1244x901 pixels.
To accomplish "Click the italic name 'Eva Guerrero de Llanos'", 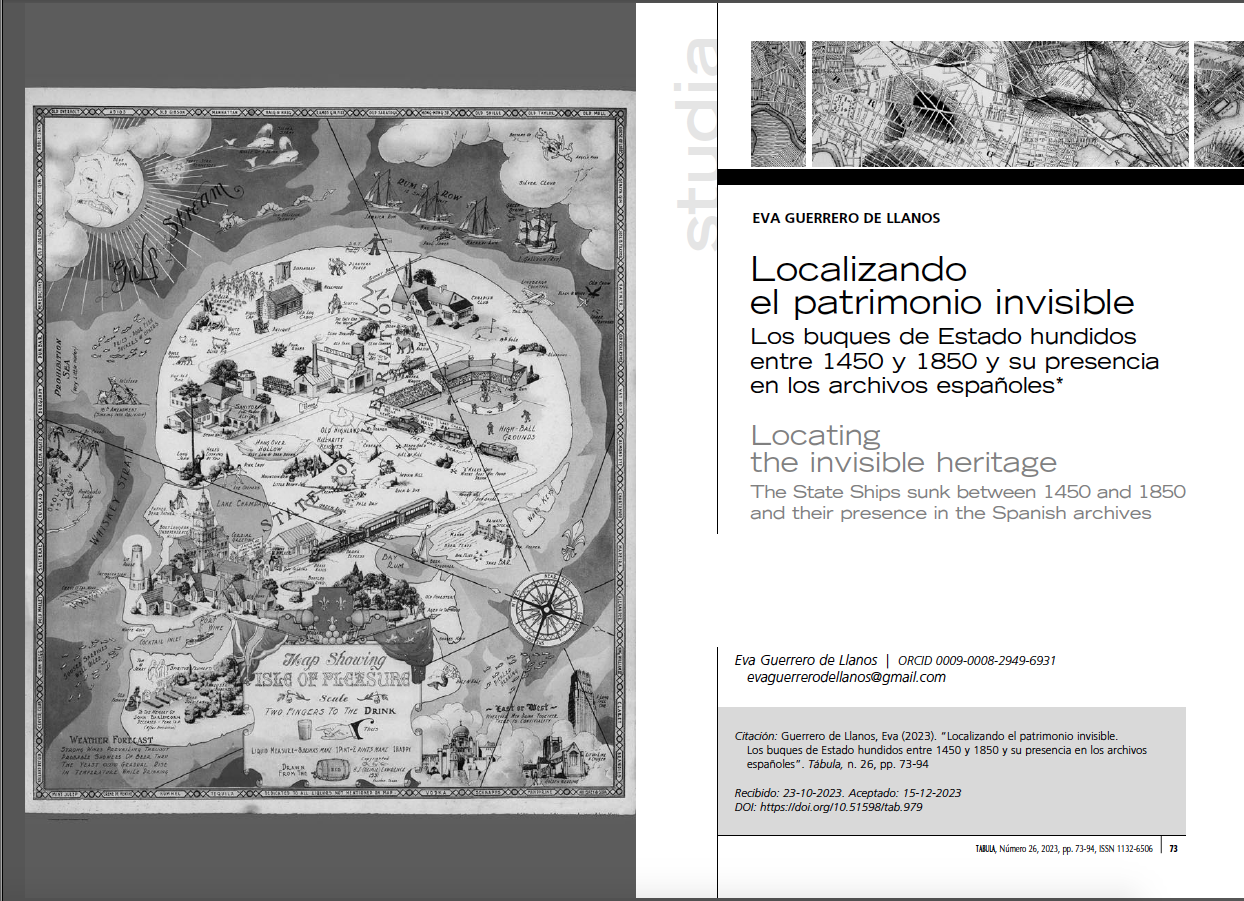I will 806,661.
